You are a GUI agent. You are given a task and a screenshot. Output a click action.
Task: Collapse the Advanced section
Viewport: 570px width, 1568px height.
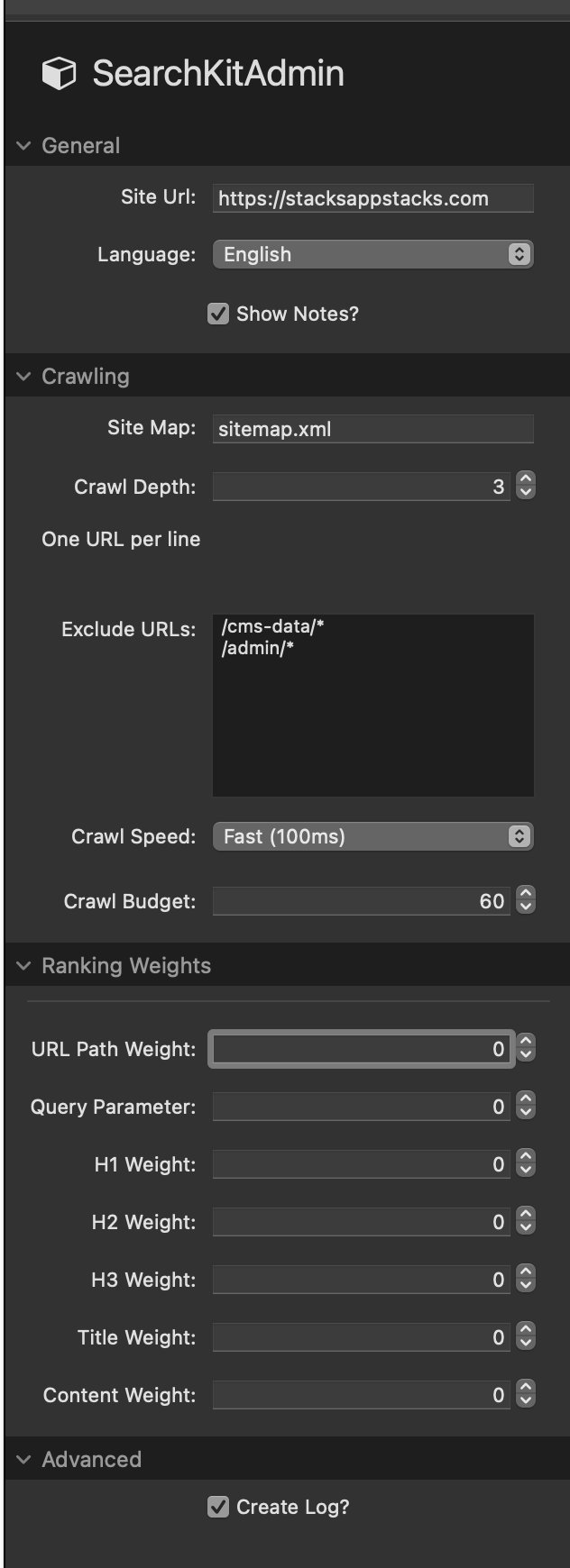coord(23,1460)
